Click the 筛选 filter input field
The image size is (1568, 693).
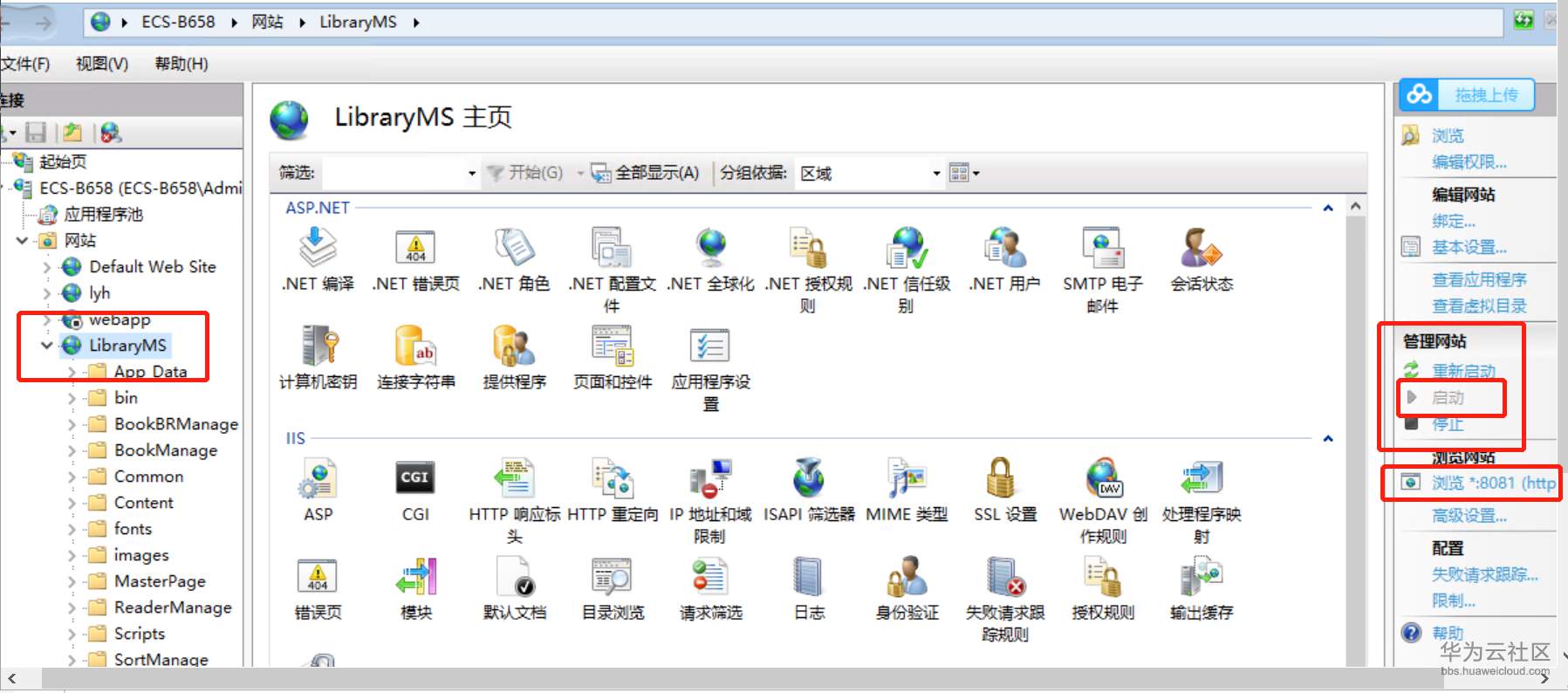(393, 173)
